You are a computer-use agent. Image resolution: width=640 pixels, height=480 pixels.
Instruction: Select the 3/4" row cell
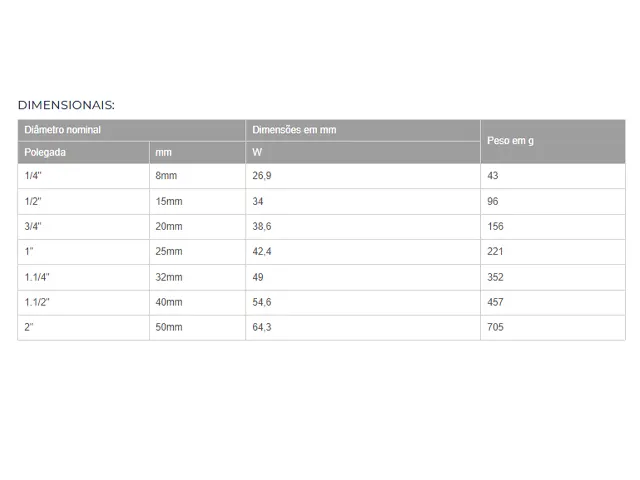point(83,227)
